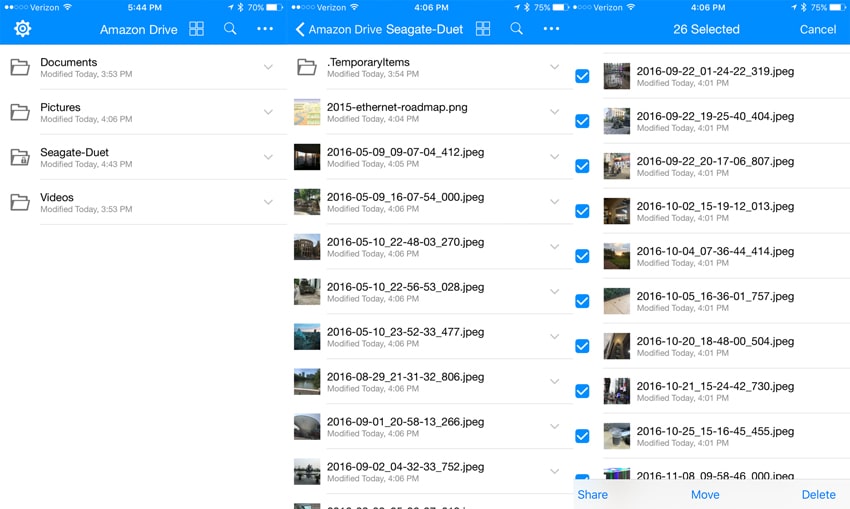Expand options for 2016-05-10_22-48-03_270.jpeg
Image resolution: width=850 pixels, height=509 pixels.
coord(555,247)
